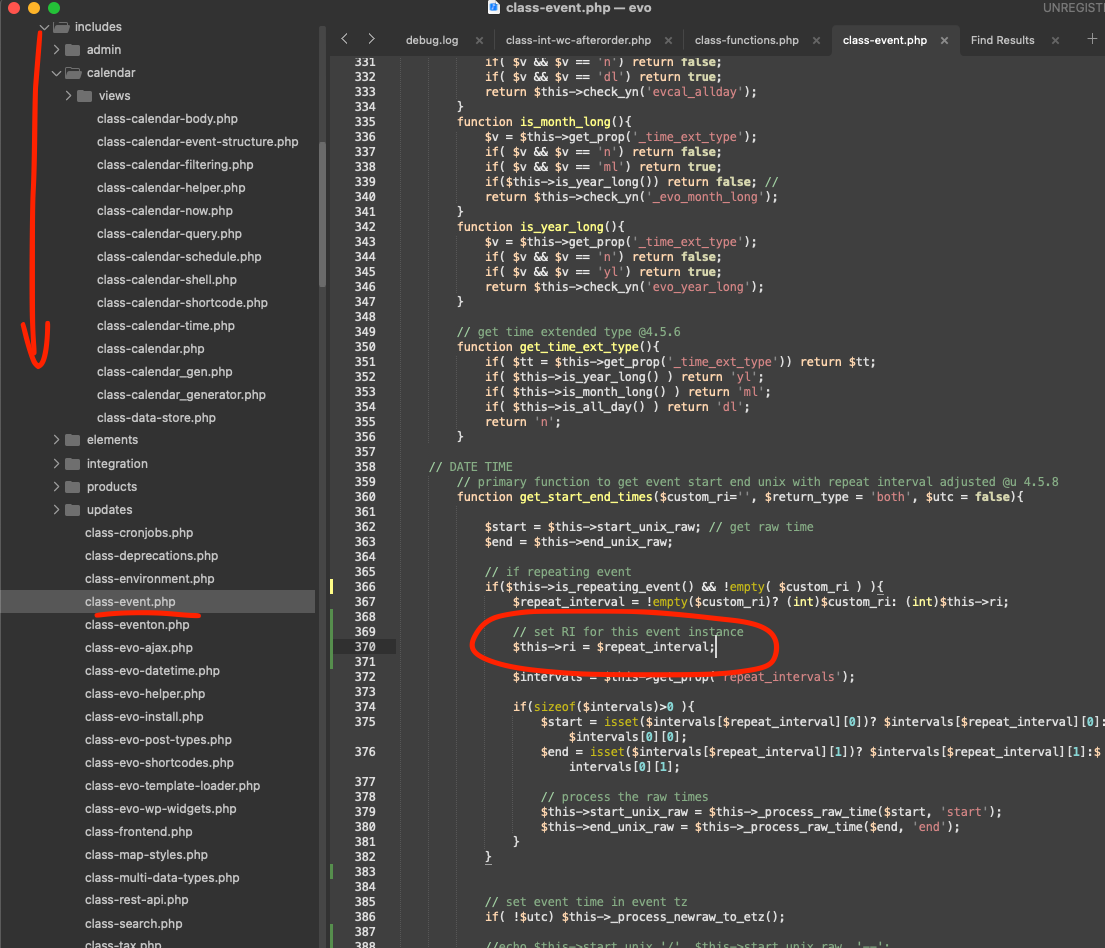Open class-calendar_gen.php file
Viewport: 1105px width, 948px height.
pyautogui.click(x=164, y=372)
